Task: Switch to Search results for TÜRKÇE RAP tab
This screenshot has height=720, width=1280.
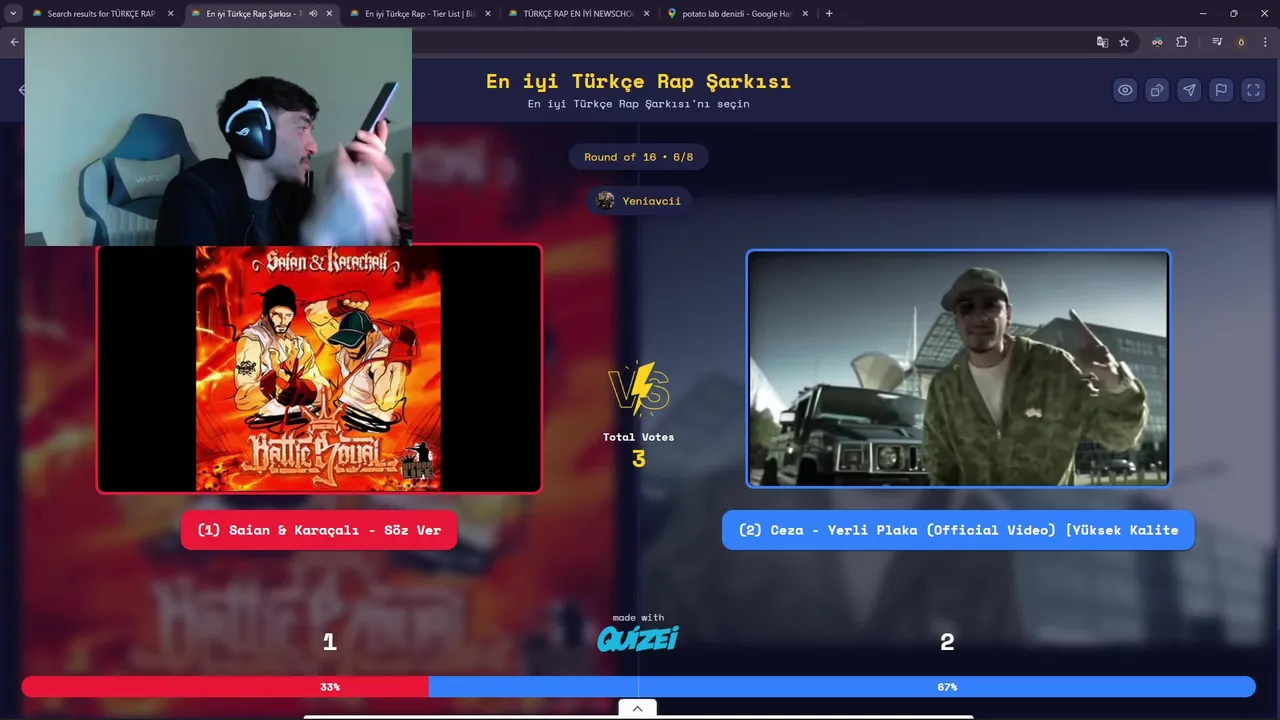Action: [101, 14]
